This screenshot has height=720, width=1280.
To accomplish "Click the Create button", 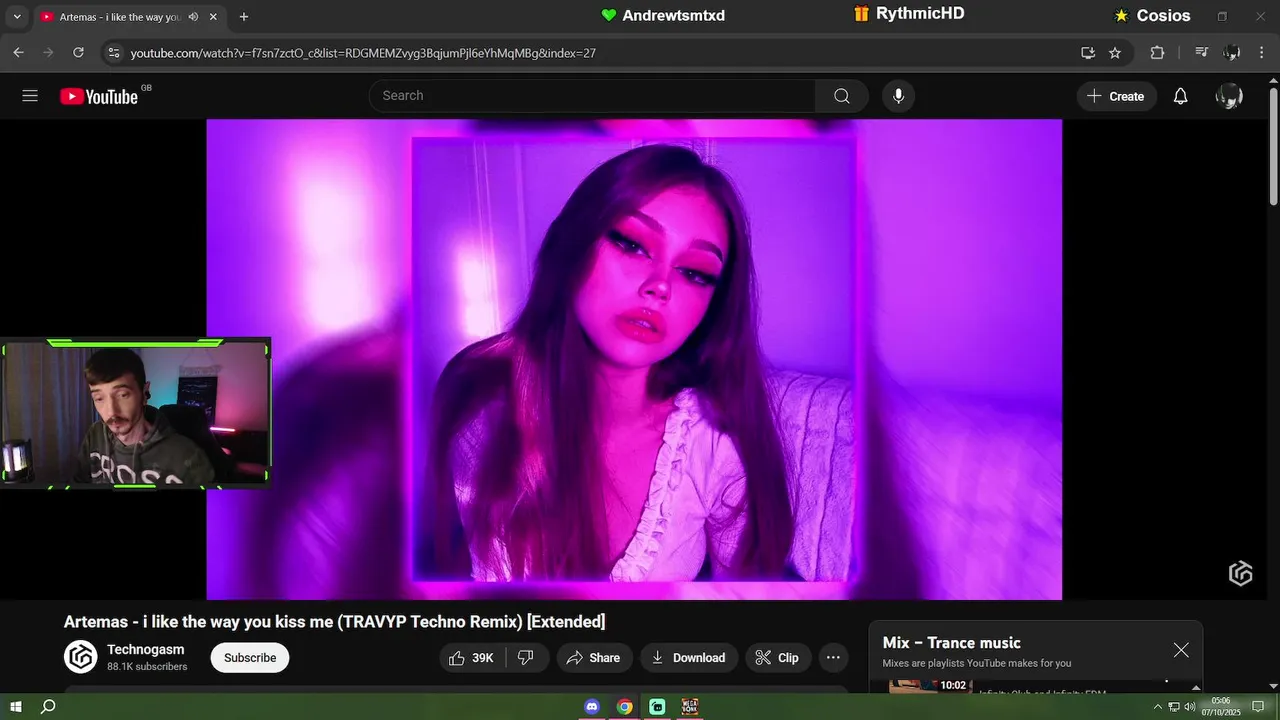I will [1116, 96].
